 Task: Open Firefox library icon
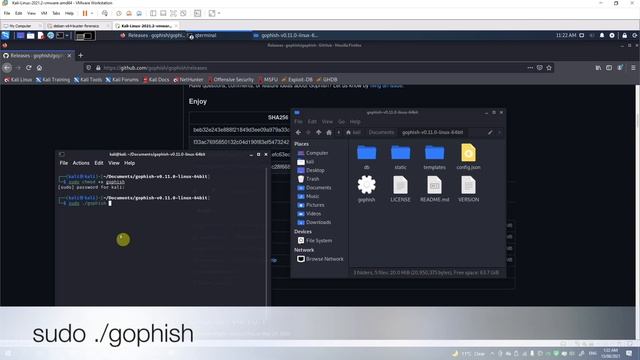click(x=598, y=68)
